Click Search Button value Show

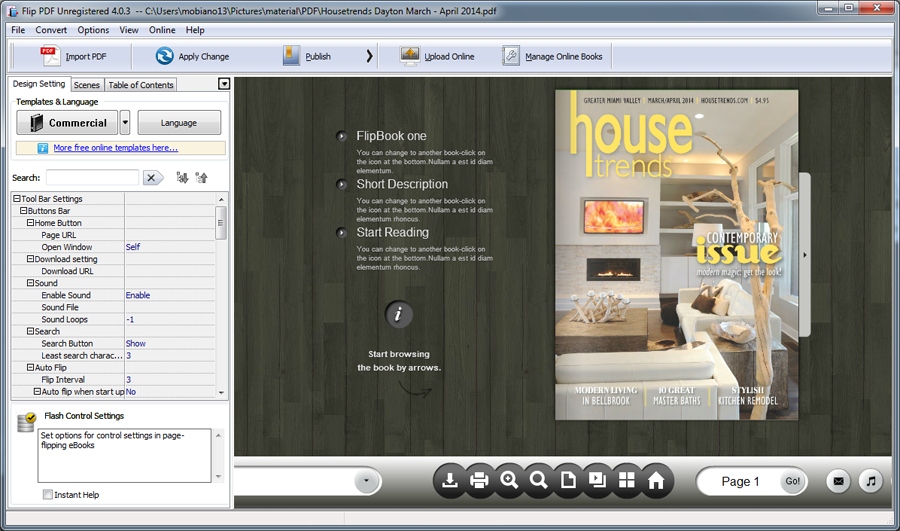(135, 343)
